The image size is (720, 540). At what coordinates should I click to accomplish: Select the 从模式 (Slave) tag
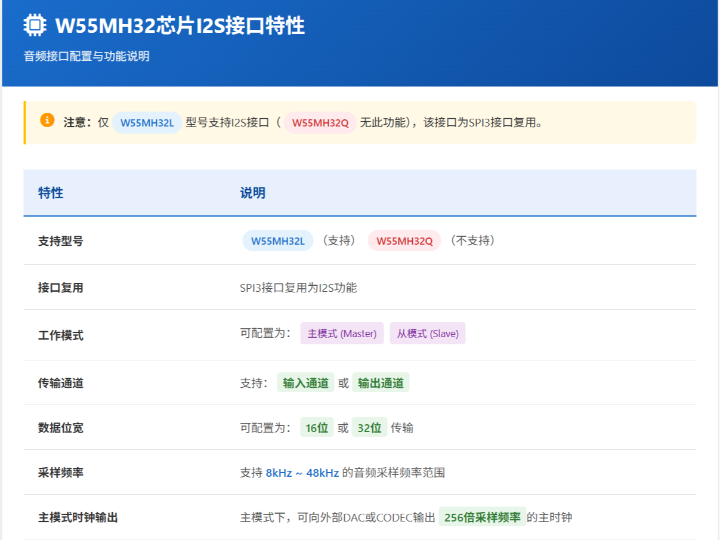click(427, 334)
